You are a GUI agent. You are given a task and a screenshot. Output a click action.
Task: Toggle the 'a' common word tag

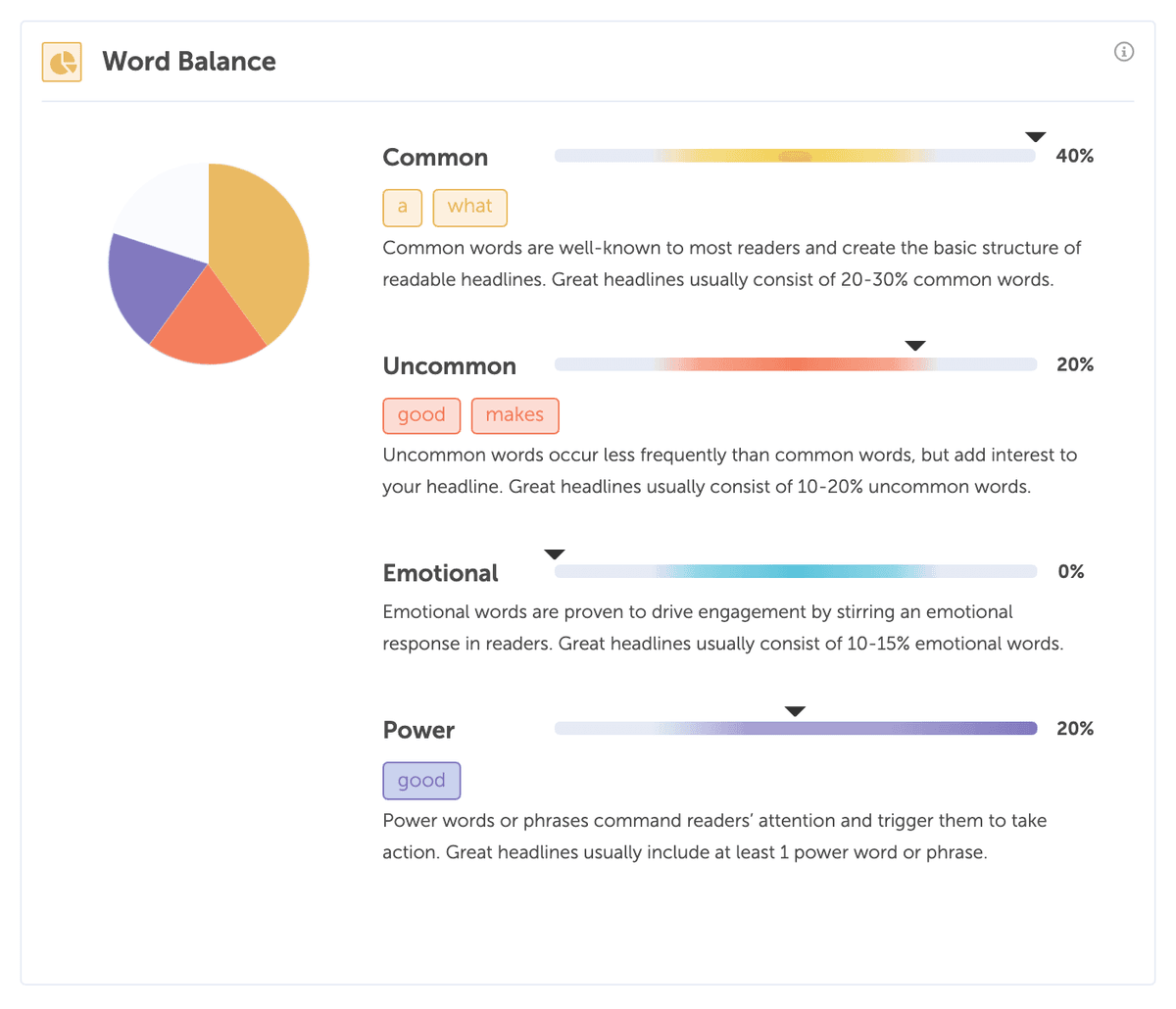(x=402, y=207)
